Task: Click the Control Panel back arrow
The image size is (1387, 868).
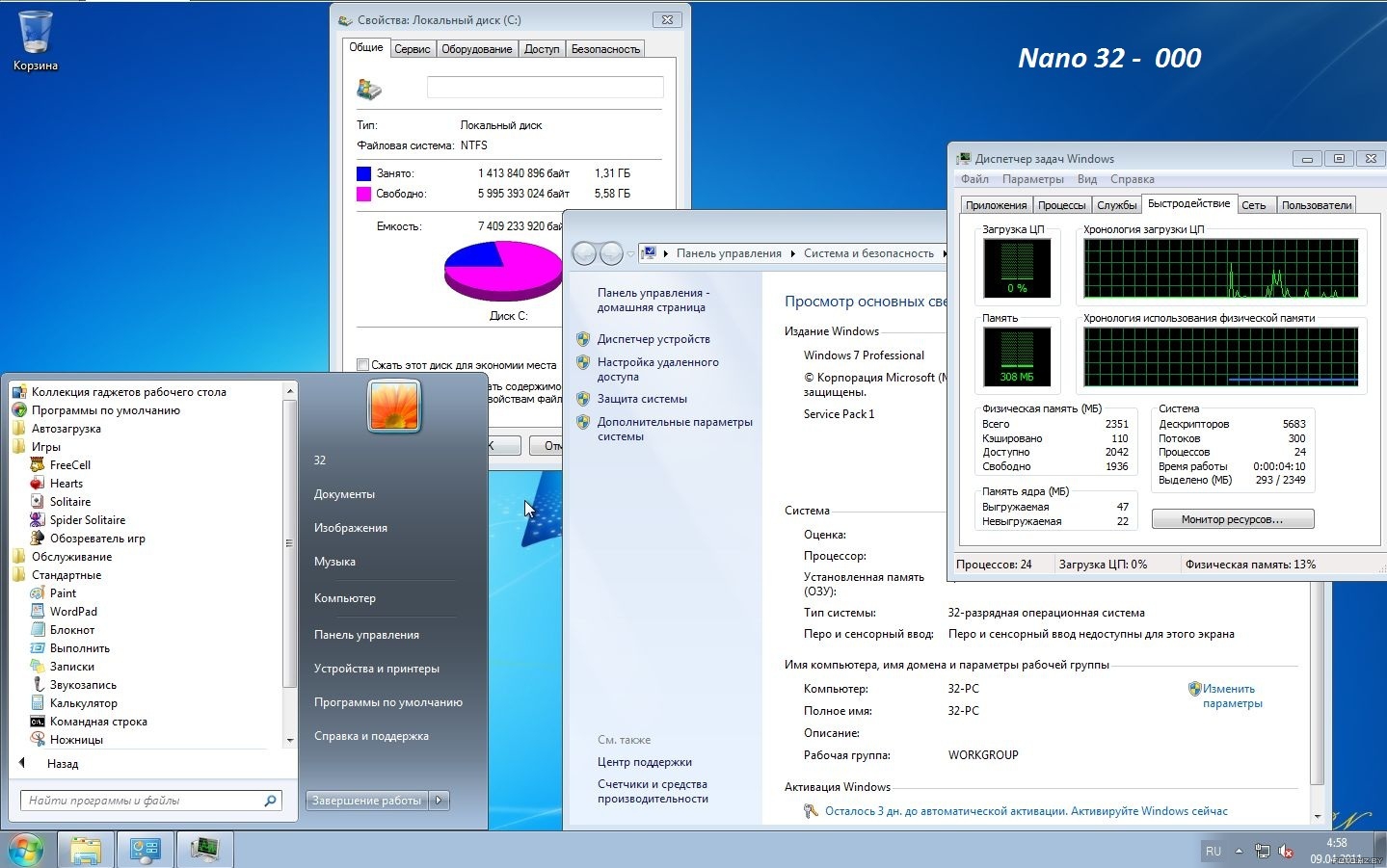Action: [x=584, y=253]
